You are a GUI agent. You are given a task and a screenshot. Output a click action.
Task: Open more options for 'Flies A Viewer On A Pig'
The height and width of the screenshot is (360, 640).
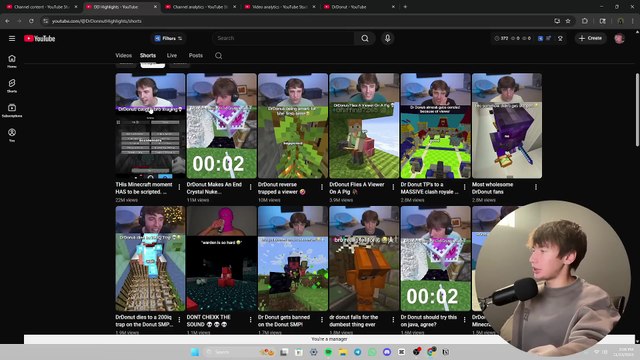(393, 187)
